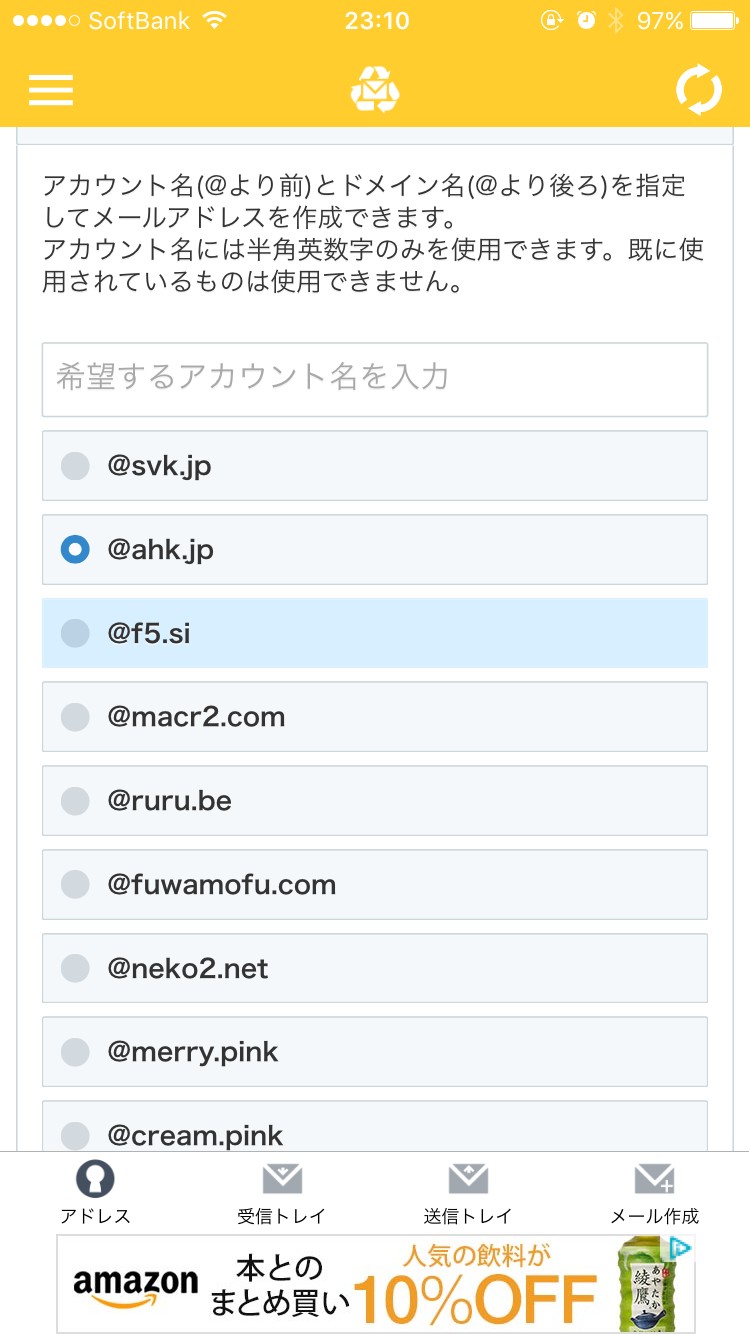Select the @svk.jp domain radio button

coord(75,466)
